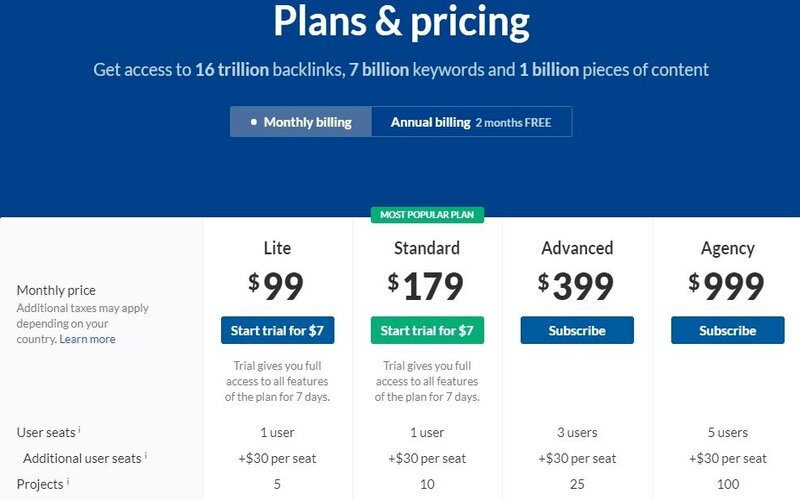
Task: Subscribe to the Advanced plan
Action: point(577,330)
